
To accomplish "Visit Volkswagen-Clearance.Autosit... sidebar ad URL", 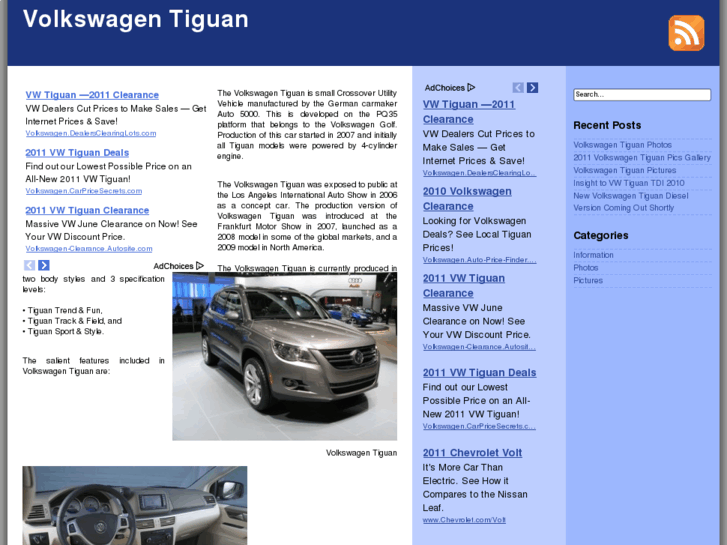I will click(x=479, y=347).
